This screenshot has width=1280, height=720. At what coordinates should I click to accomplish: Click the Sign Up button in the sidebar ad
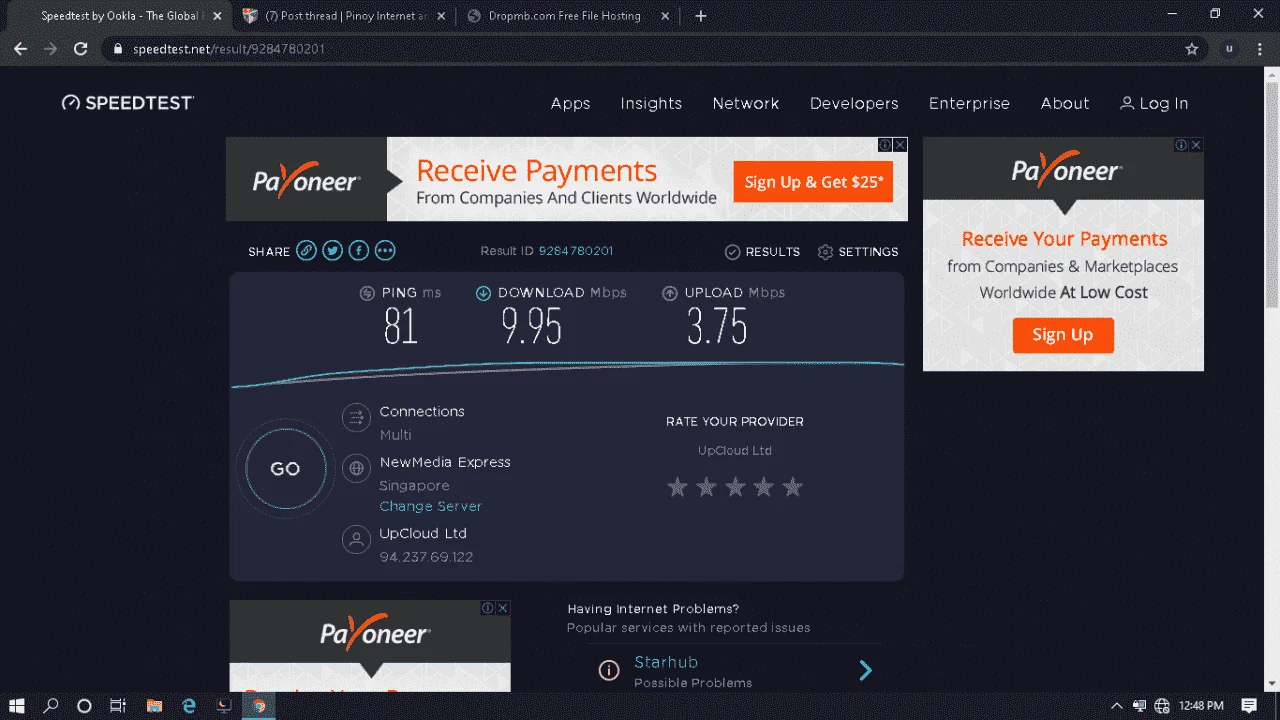click(x=1063, y=335)
